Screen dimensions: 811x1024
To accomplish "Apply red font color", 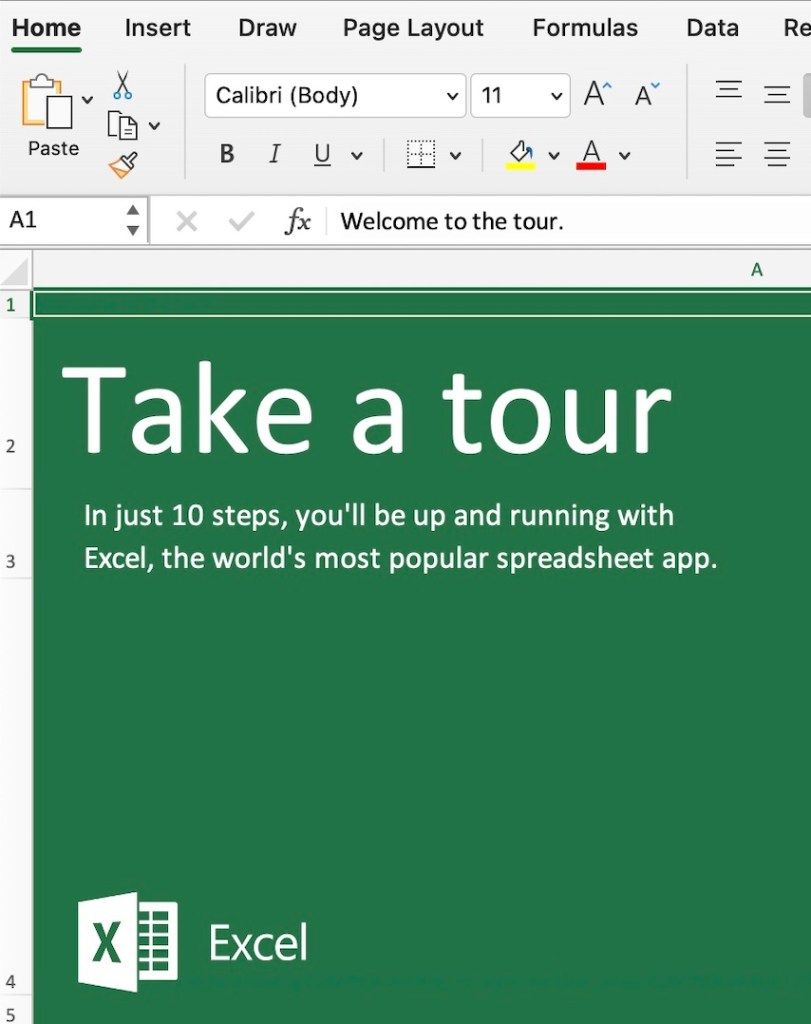I will click(x=591, y=155).
